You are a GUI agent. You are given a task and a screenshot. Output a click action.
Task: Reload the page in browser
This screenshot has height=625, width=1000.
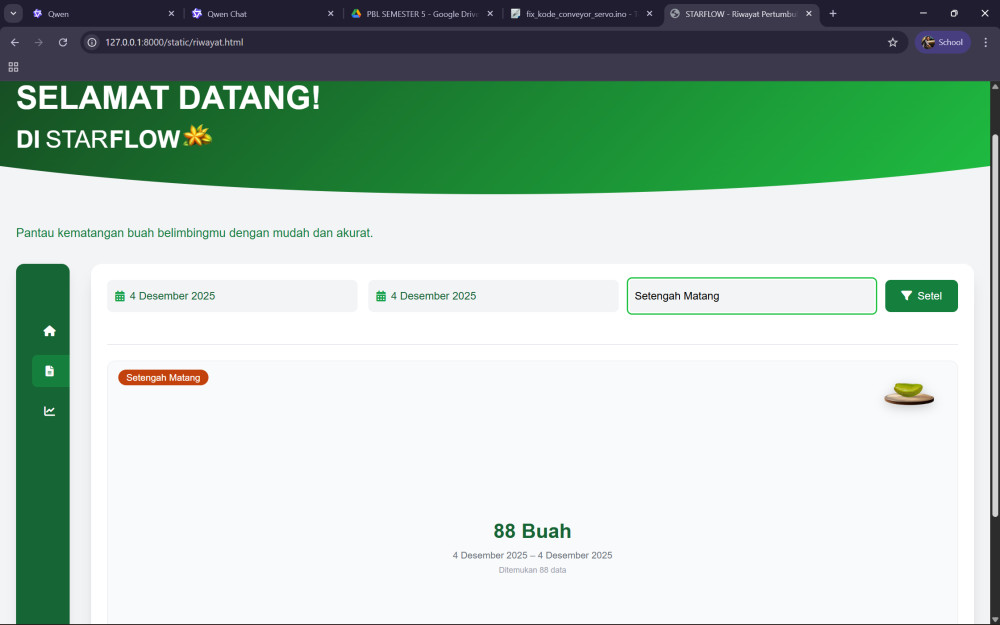point(63,42)
